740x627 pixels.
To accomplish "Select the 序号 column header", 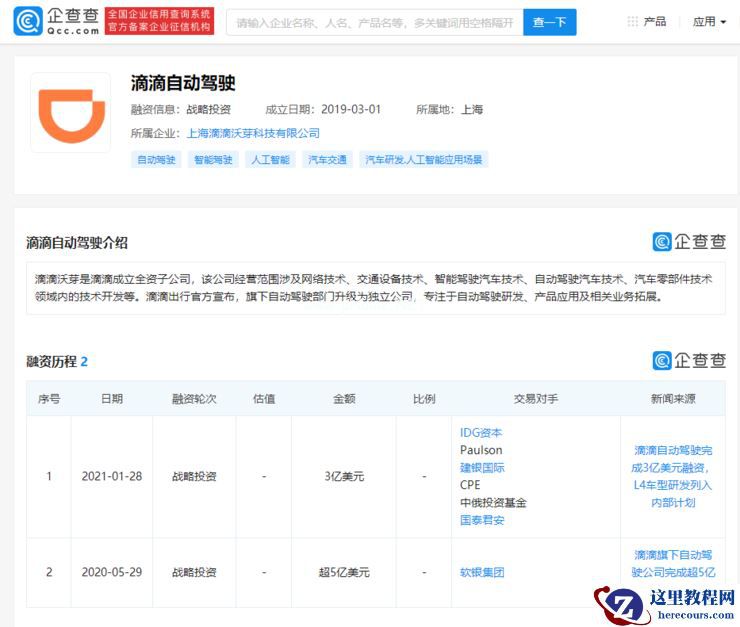I will [x=49, y=399].
